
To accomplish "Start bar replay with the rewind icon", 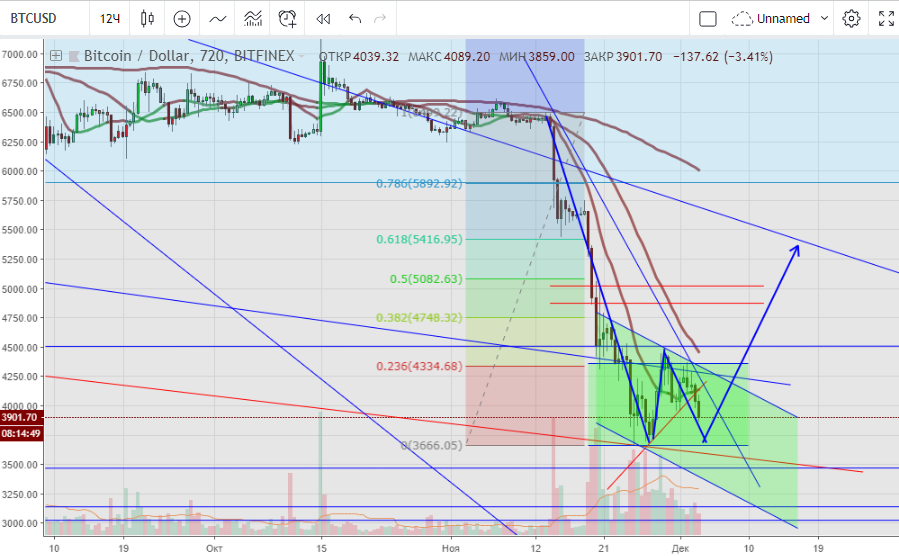I will point(322,18).
